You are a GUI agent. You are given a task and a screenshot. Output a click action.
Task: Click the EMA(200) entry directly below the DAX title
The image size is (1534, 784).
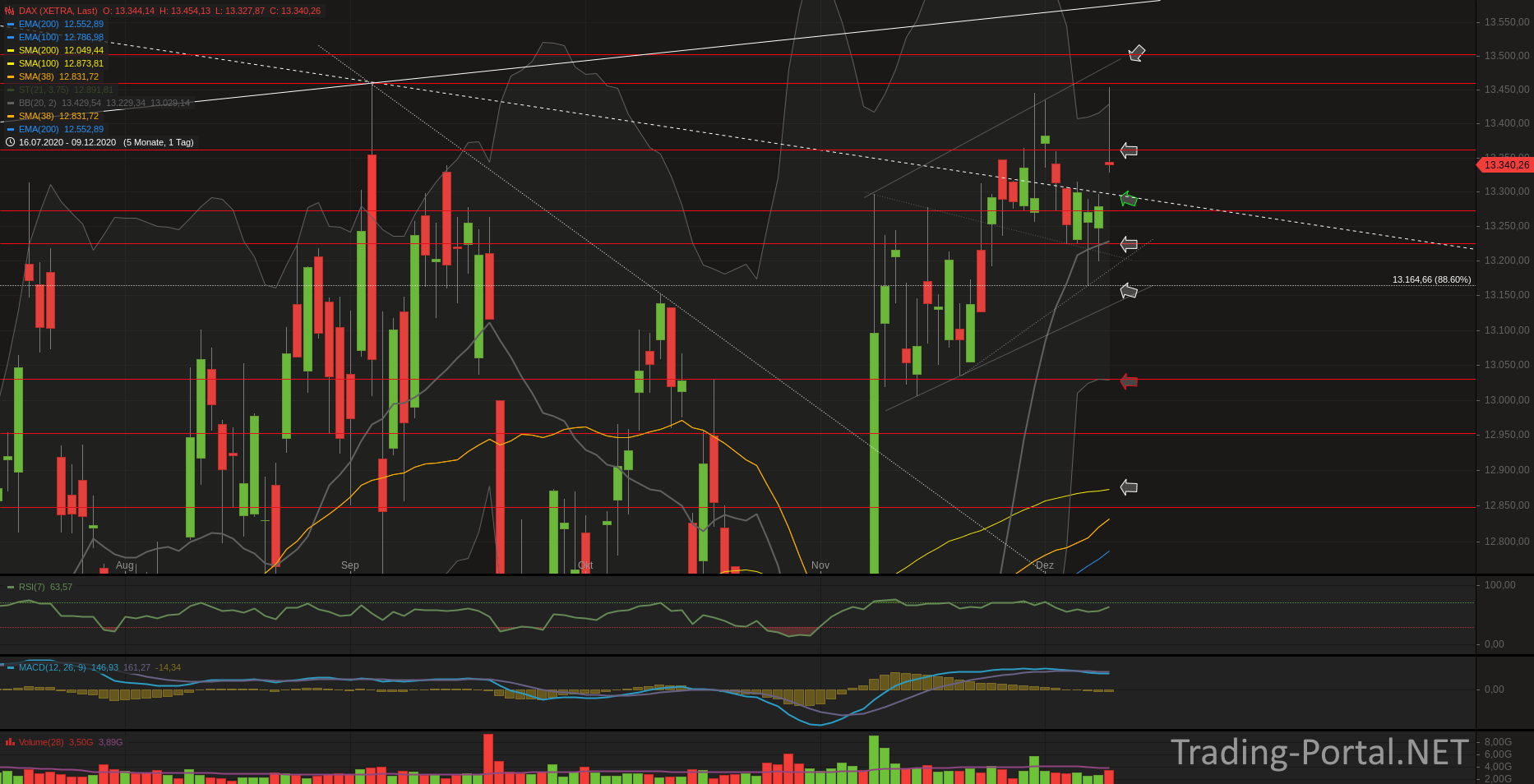[61, 24]
